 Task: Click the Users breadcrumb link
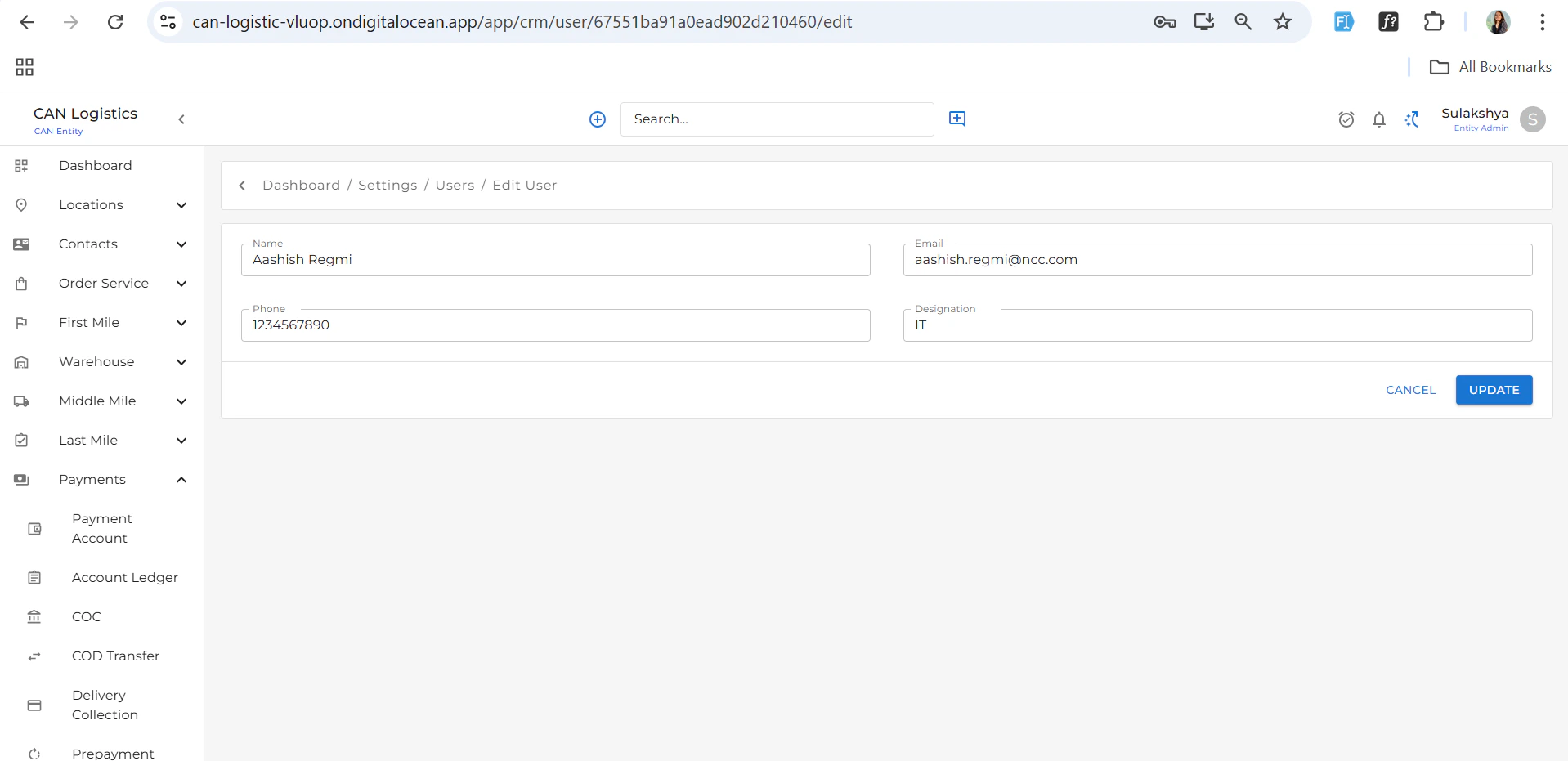[455, 186]
